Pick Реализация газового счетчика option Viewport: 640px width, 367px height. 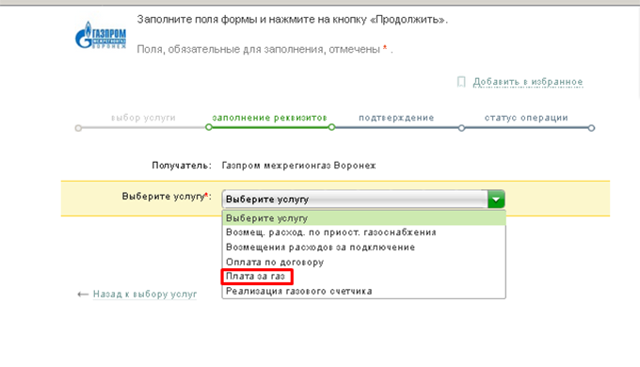[x=364, y=291]
